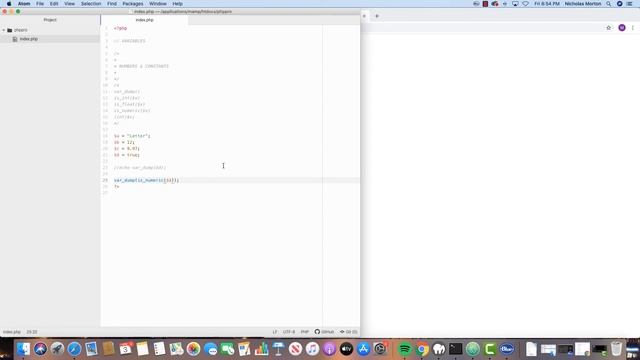Select the index.php editor tab

[x=144, y=20]
